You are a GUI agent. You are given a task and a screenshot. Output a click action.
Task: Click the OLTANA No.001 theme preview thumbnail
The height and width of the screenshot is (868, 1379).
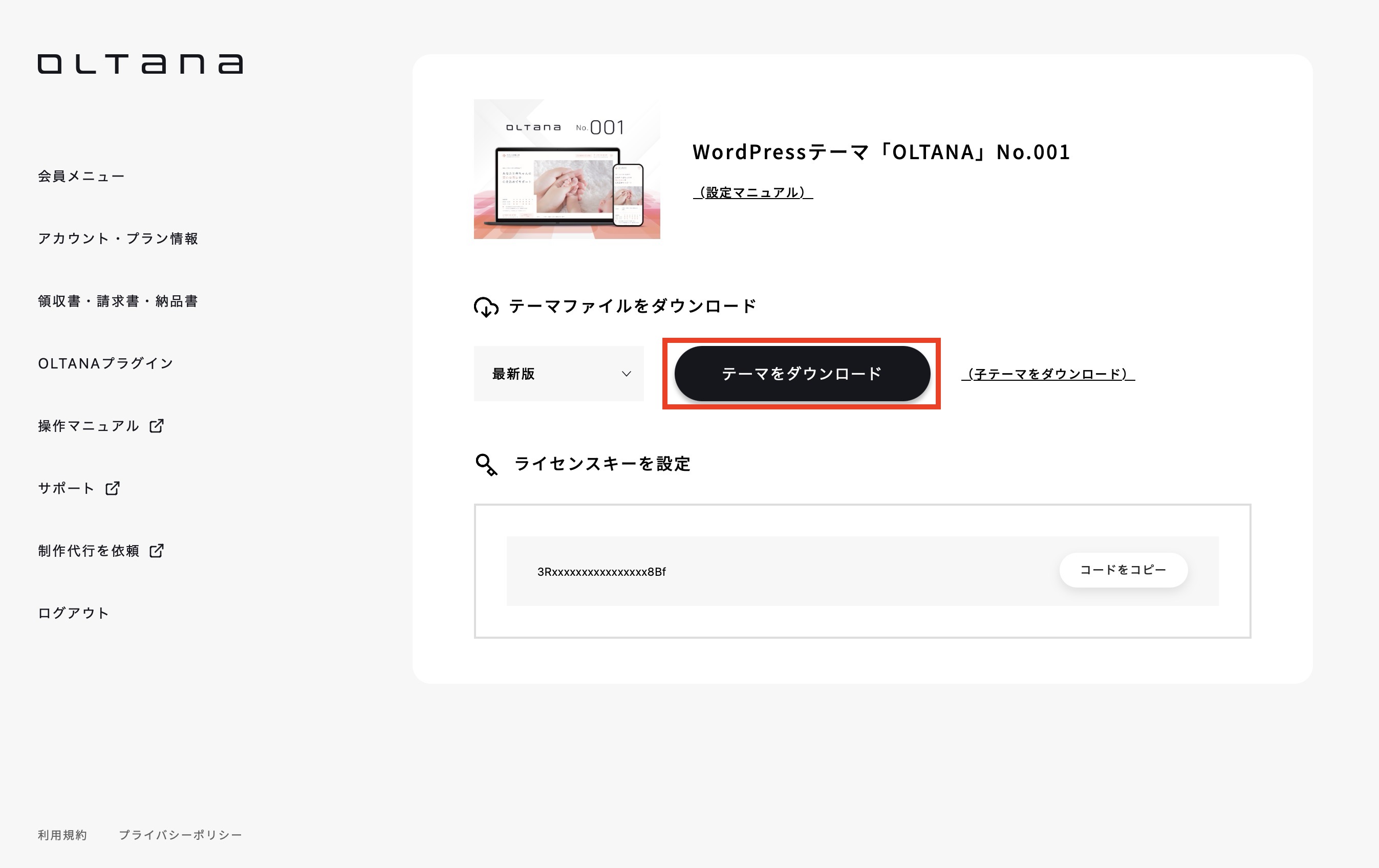(x=568, y=168)
